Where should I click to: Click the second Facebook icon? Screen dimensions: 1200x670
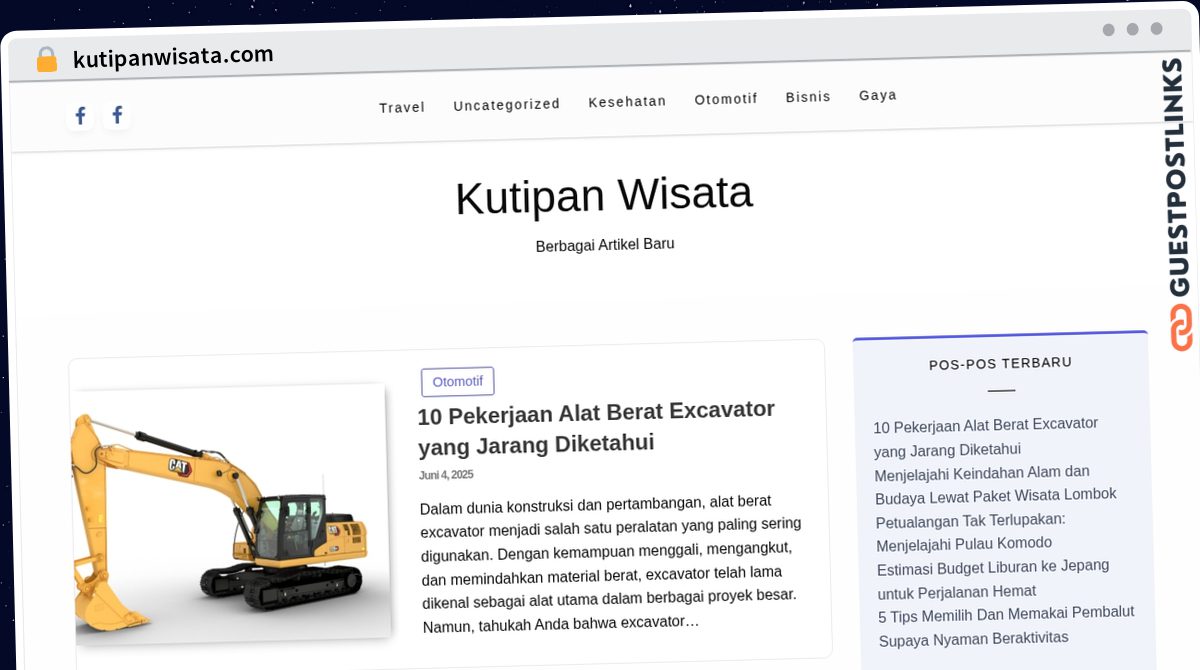[117, 116]
